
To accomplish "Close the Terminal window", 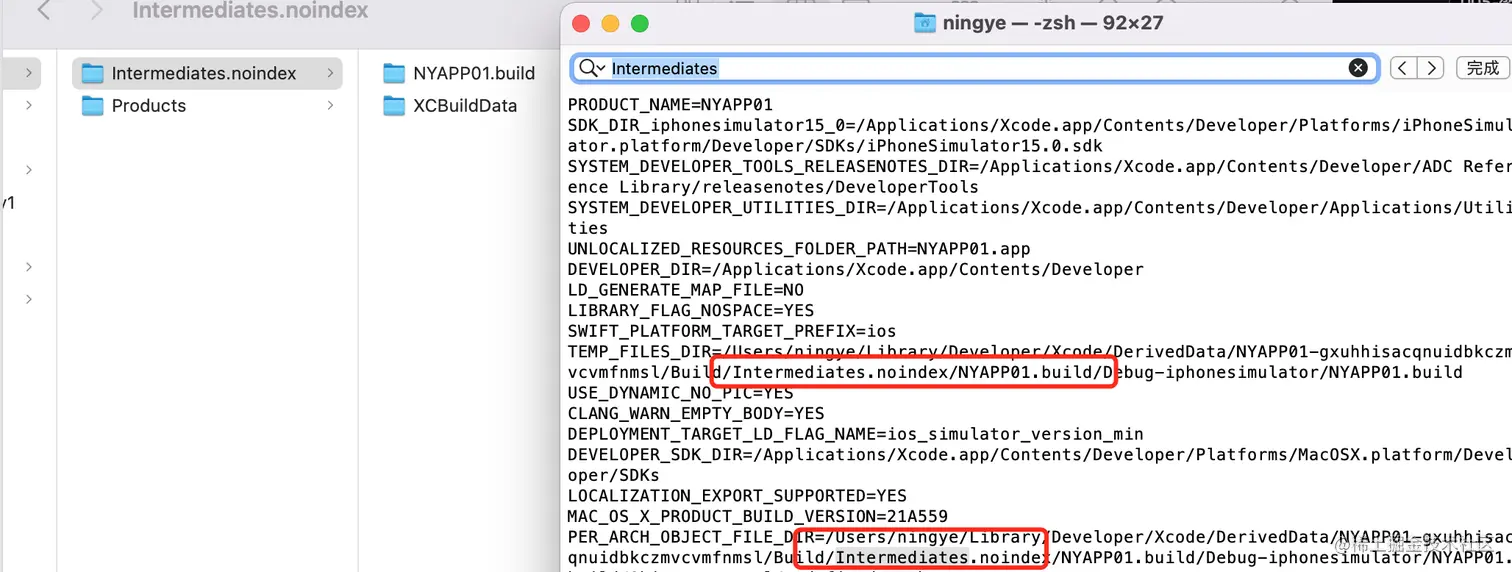I will (580, 24).
